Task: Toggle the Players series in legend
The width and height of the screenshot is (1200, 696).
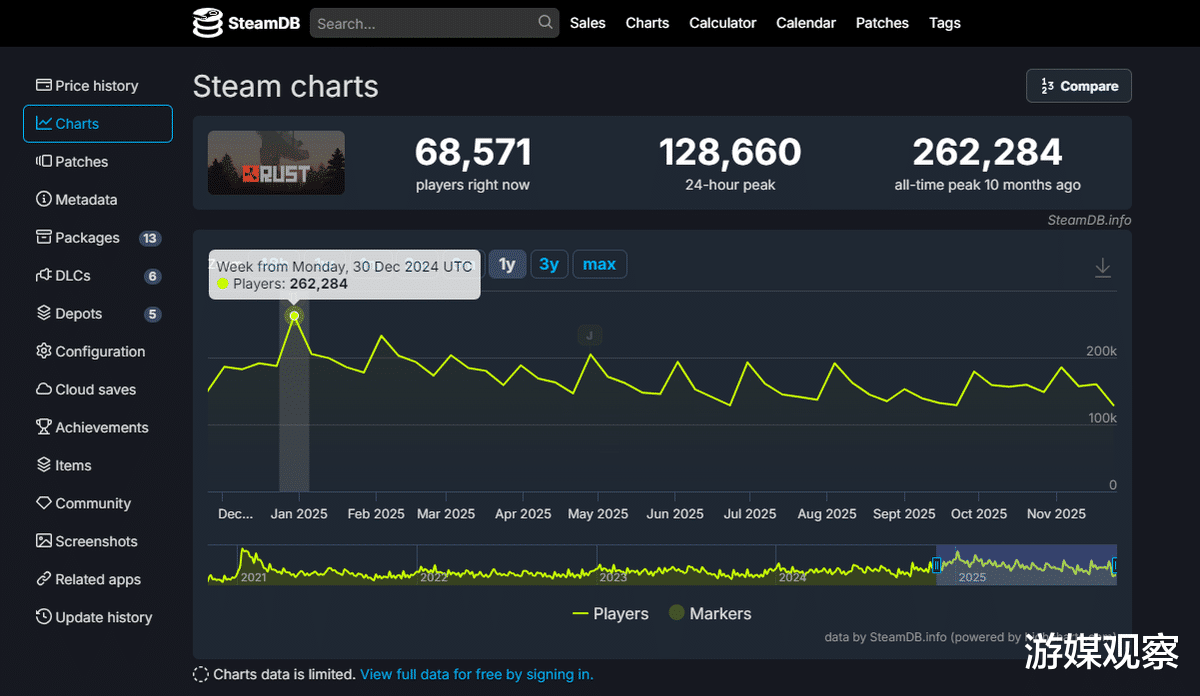Action: coord(610,613)
